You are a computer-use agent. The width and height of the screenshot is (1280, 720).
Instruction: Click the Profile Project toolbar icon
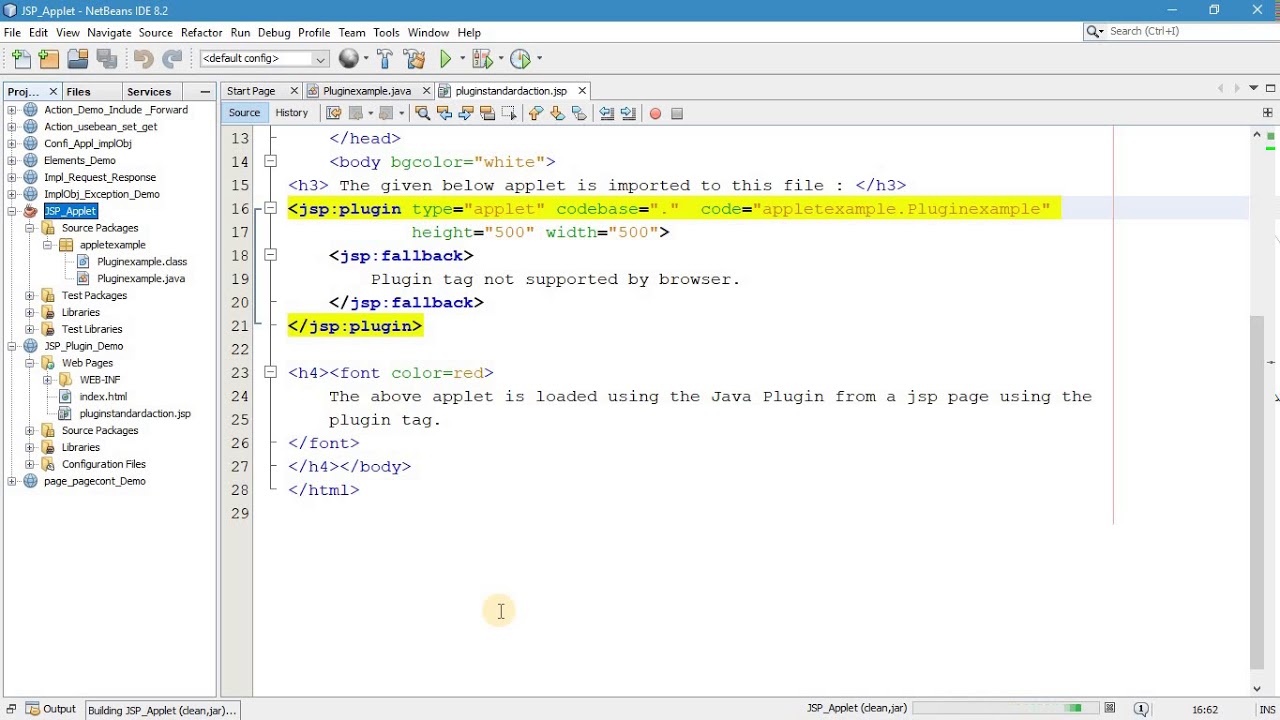520,59
